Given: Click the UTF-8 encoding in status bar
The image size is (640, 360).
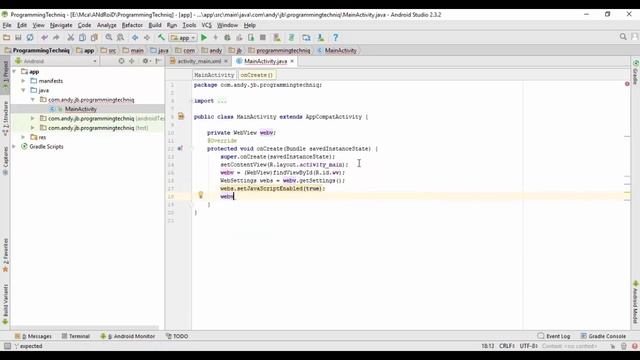Looking at the screenshot, I should [x=529, y=346].
